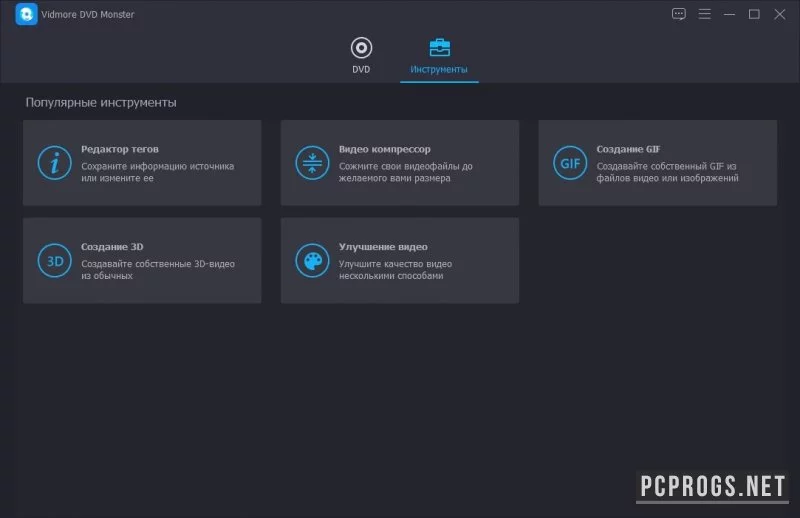Image resolution: width=800 pixels, height=518 pixels.
Task: Maximize the Vidmore window
Action: (754, 14)
